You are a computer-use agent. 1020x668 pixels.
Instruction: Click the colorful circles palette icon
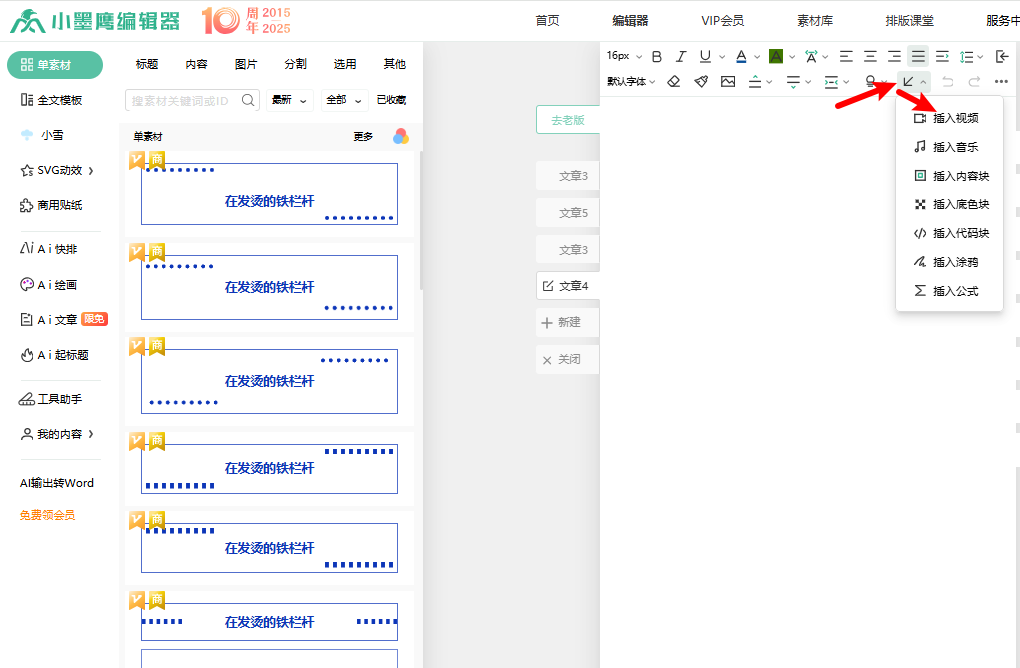[400, 136]
